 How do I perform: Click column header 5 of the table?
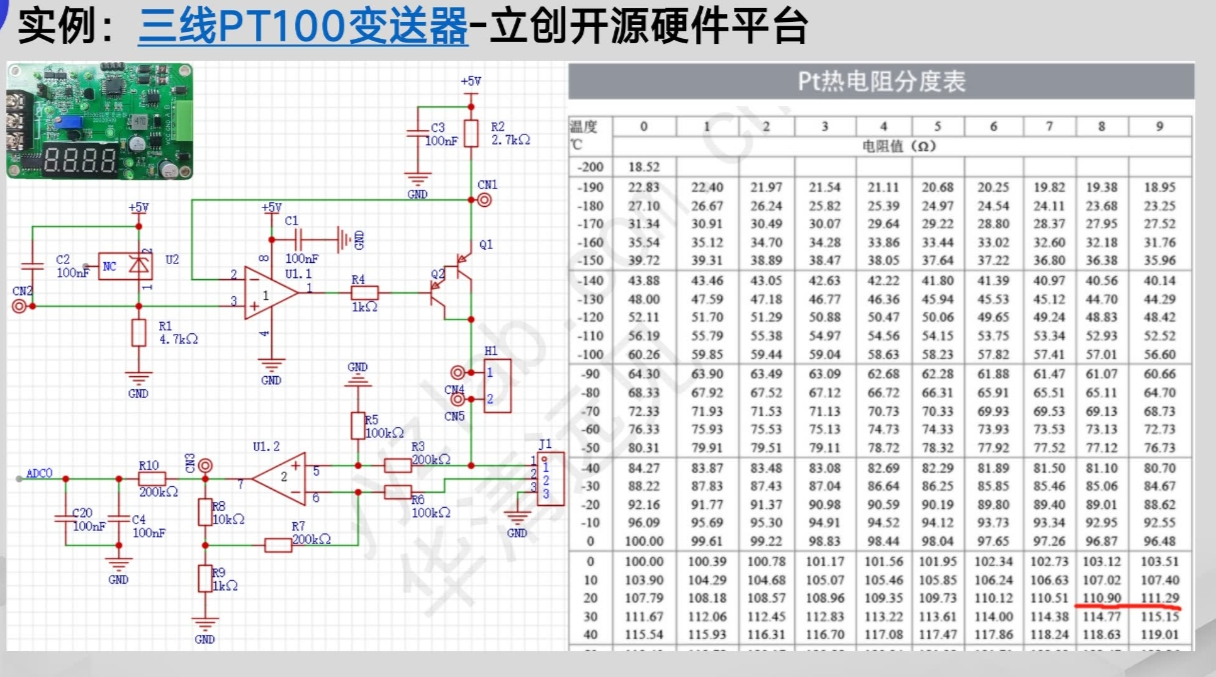[x=937, y=127]
